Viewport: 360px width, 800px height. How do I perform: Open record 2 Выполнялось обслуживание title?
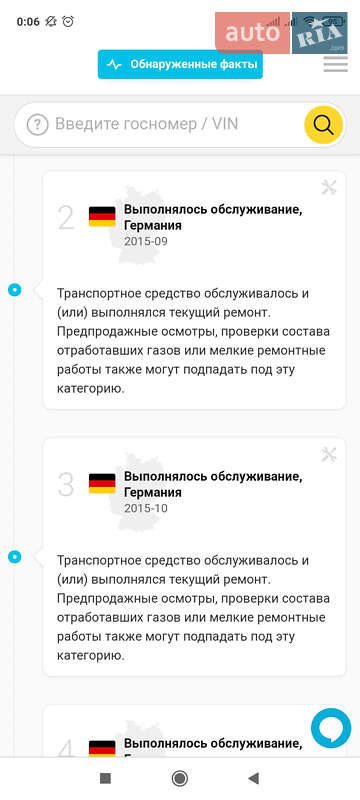213,217
